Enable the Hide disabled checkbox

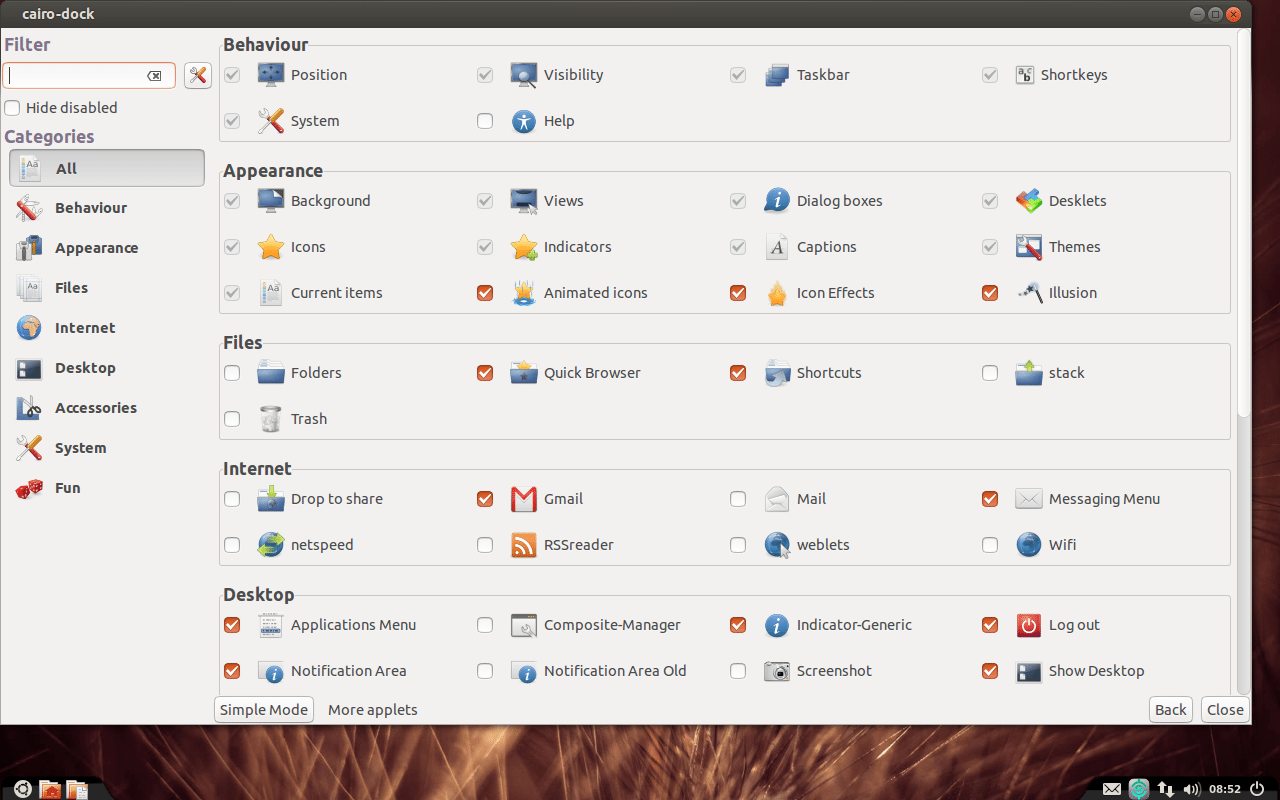[x=12, y=108]
